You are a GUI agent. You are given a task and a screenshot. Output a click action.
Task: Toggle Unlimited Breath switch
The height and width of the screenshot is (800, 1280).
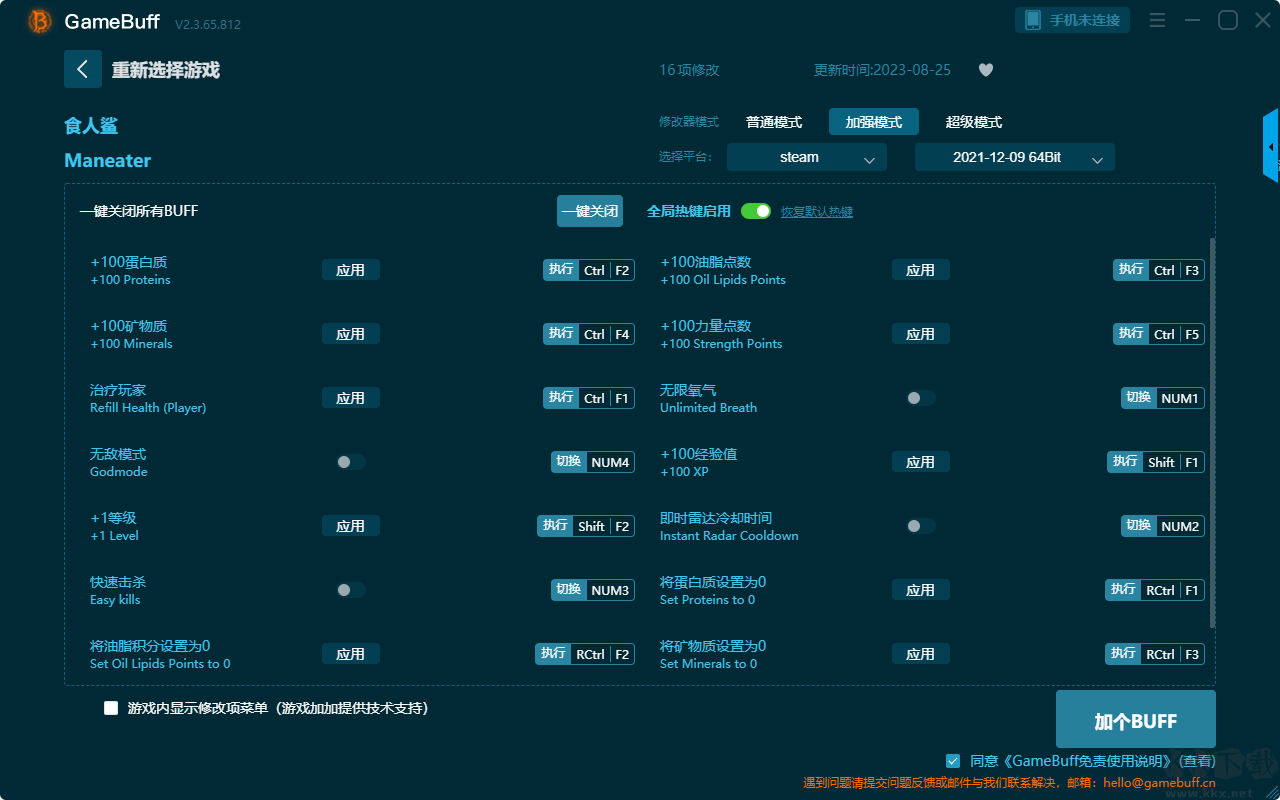point(921,398)
